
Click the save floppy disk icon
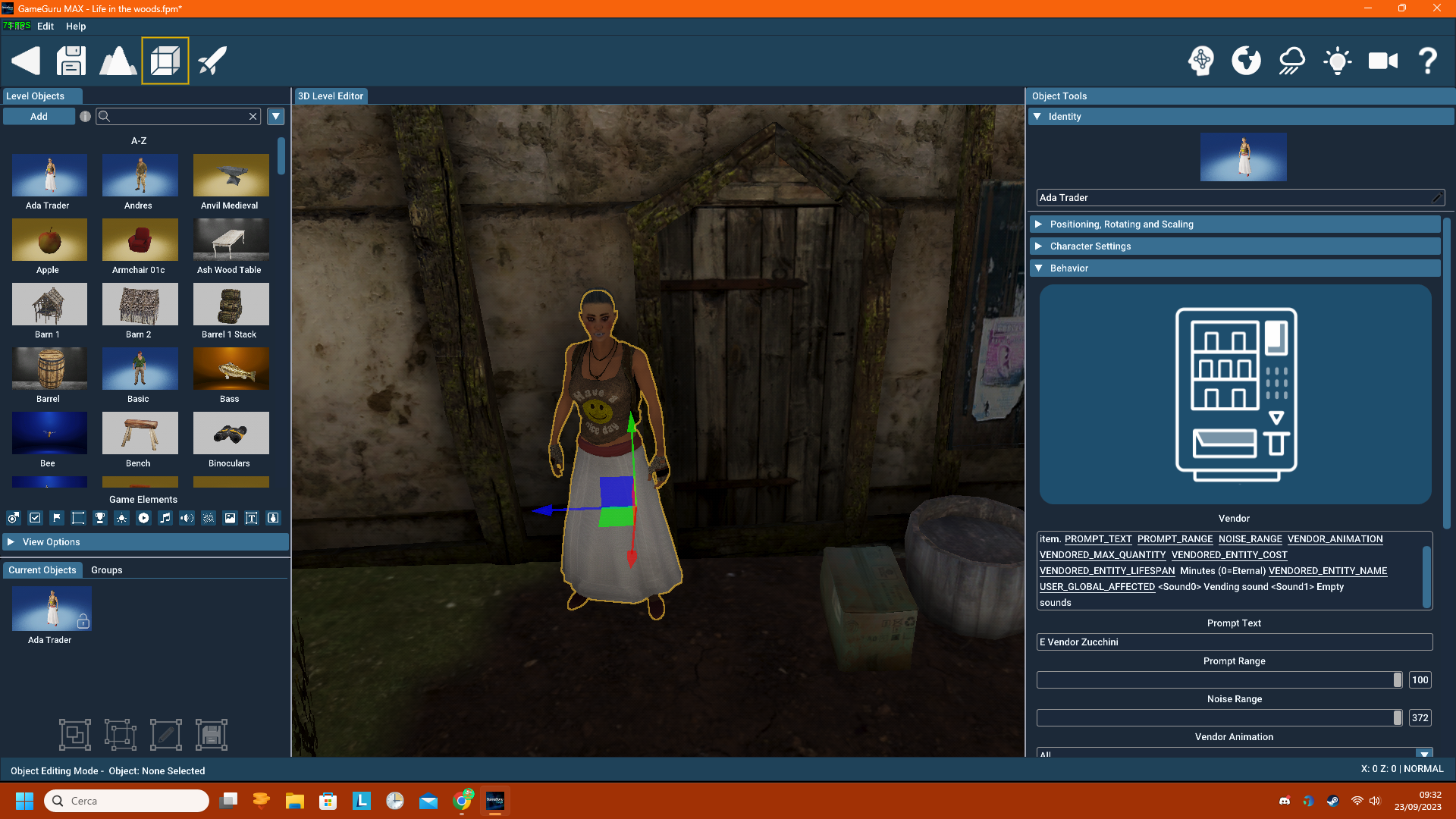coord(71,61)
